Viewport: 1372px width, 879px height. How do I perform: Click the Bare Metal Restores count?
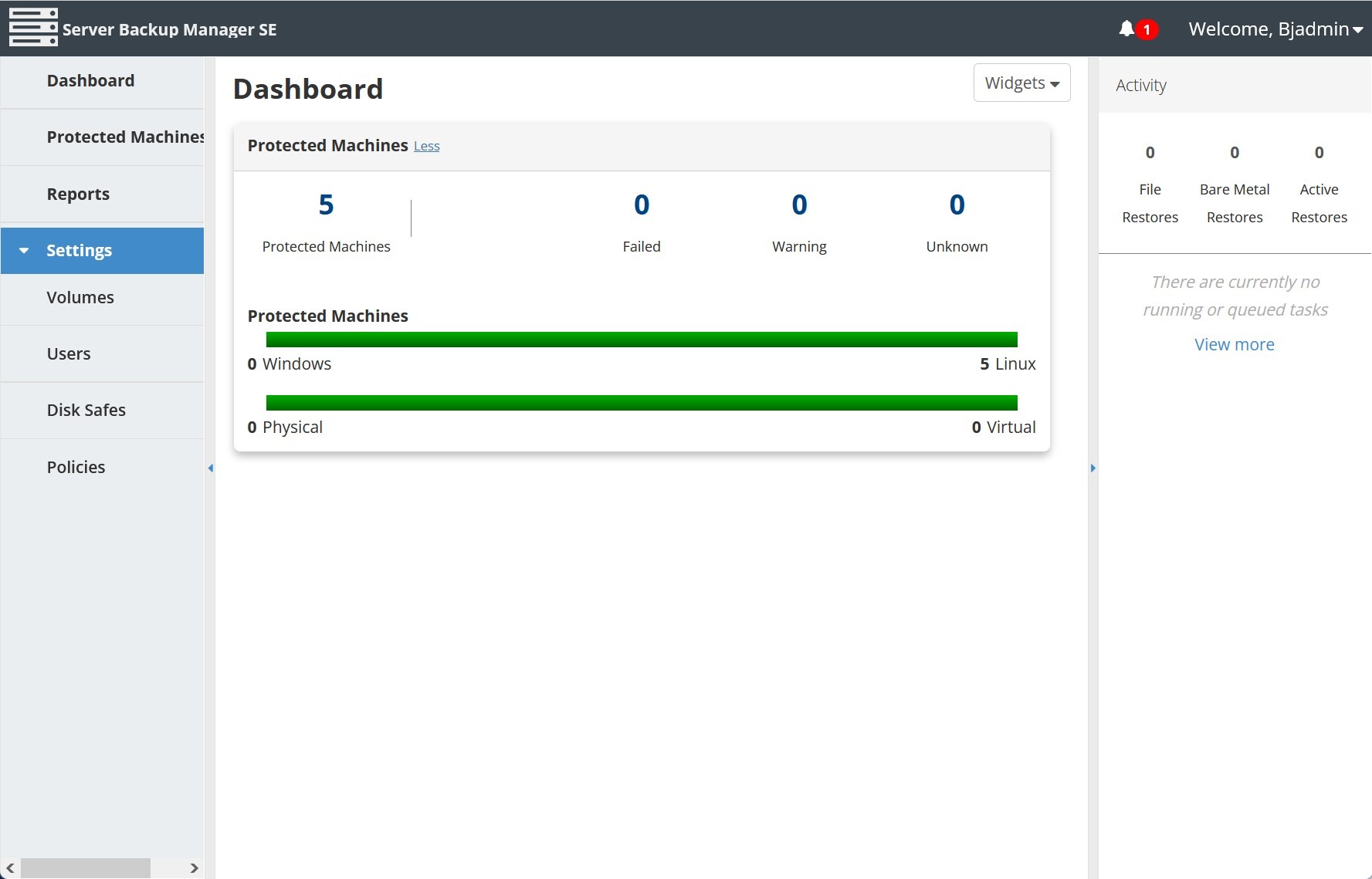point(1235,153)
